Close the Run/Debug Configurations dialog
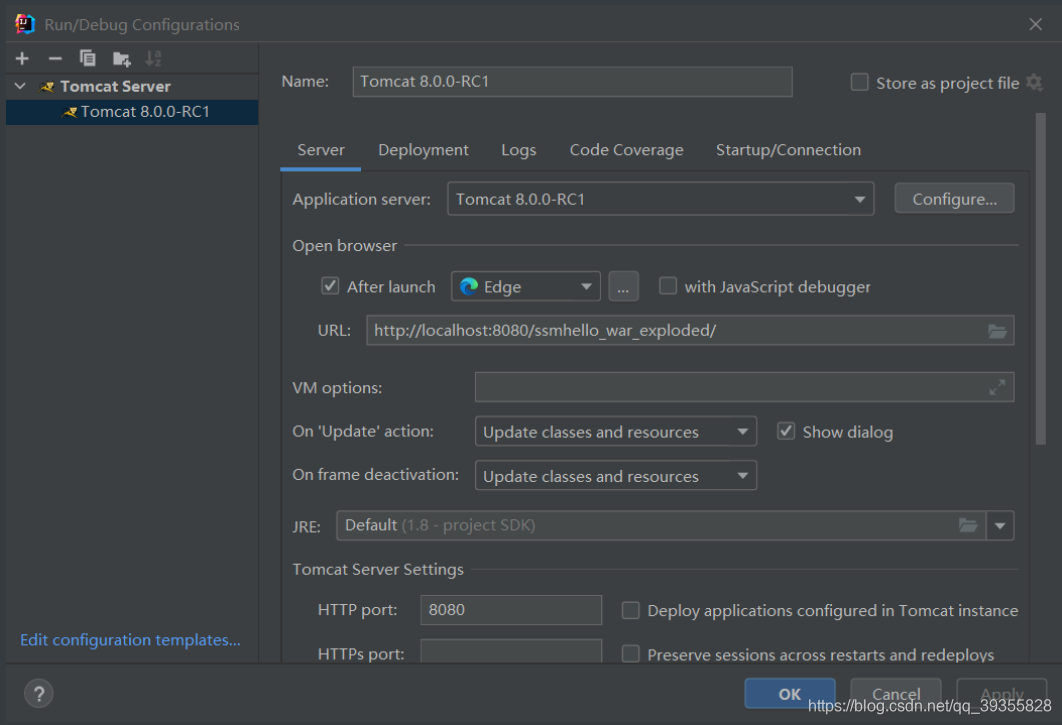 1036,24
